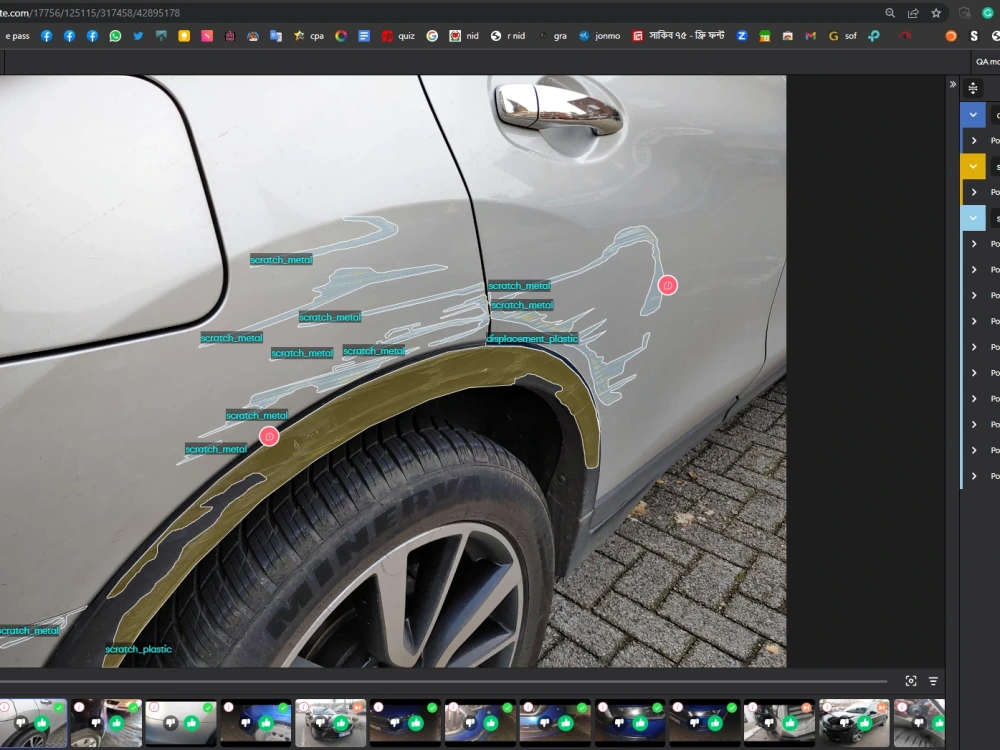Screen dimensions: 1000x750
Task: Thumbs-up the white wrecked car thumbnail
Action: 865,723
